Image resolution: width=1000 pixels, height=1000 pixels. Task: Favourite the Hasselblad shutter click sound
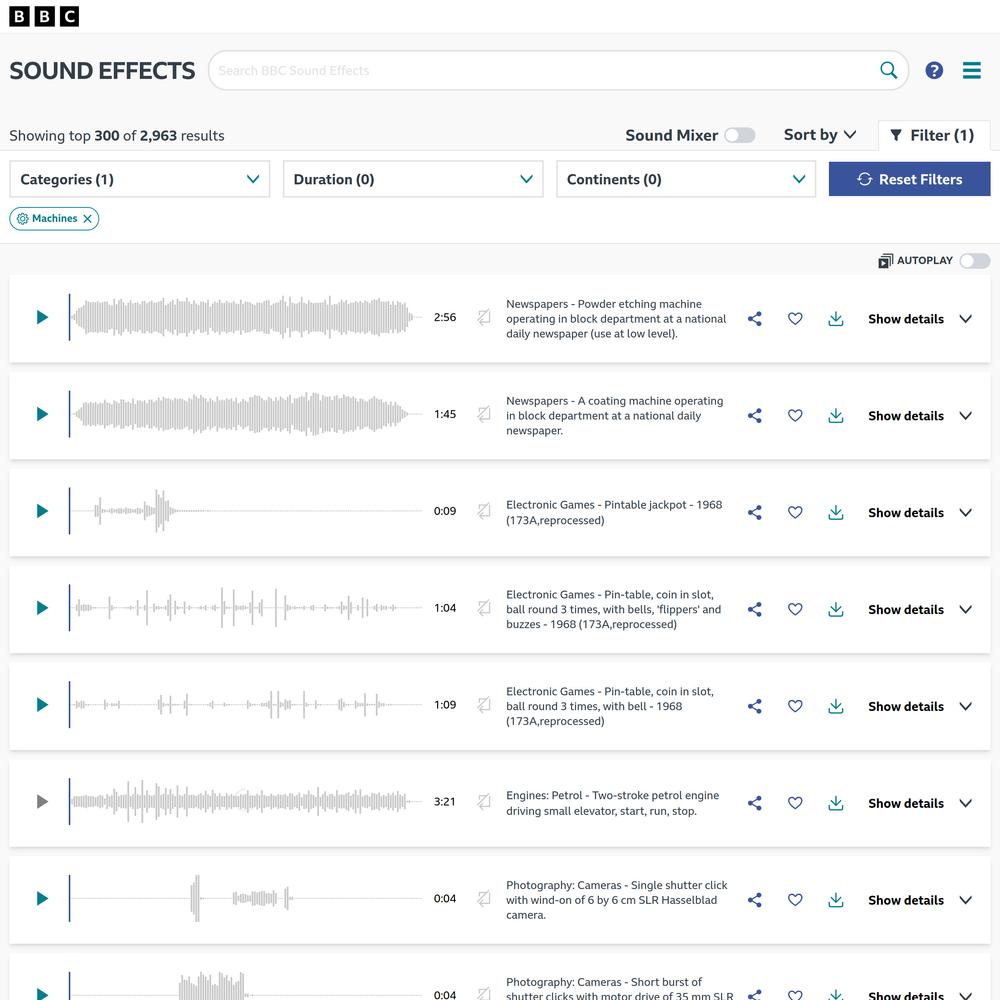[x=795, y=901]
